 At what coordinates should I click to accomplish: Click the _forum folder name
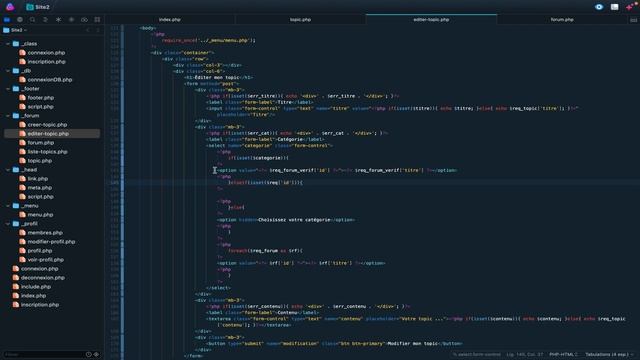[x=30, y=116]
